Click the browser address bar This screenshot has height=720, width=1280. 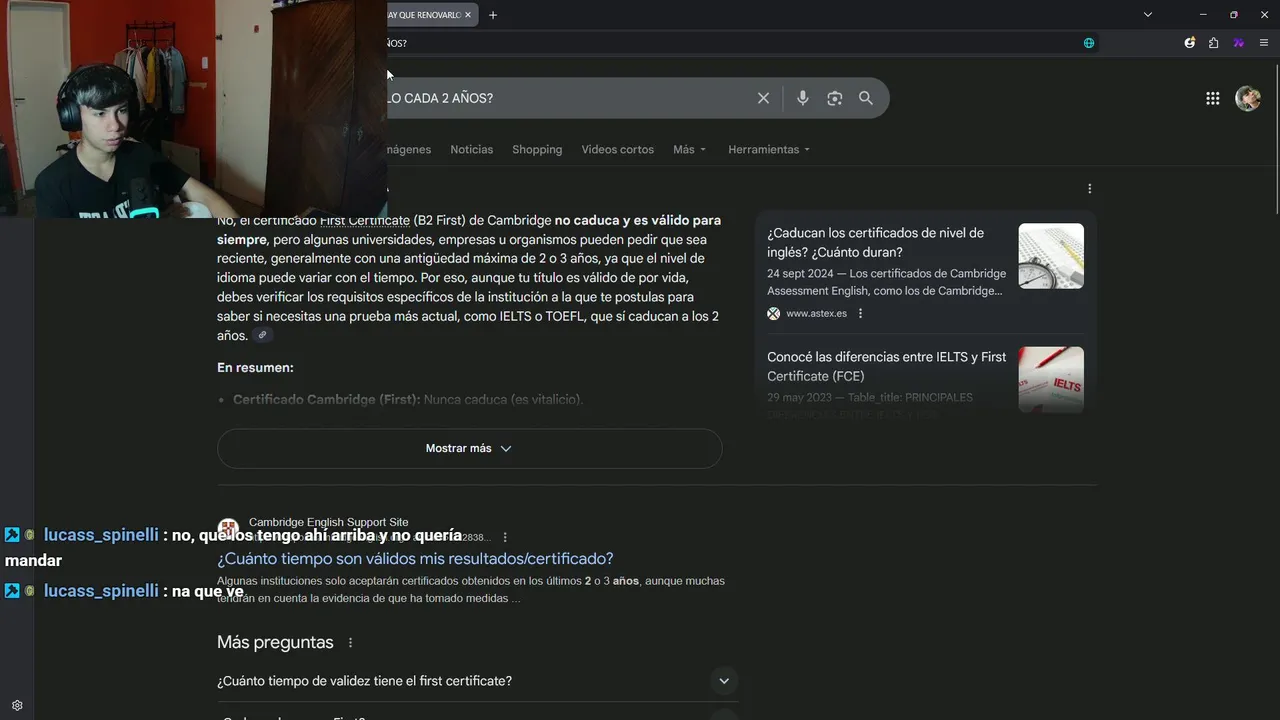pos(730,43)
